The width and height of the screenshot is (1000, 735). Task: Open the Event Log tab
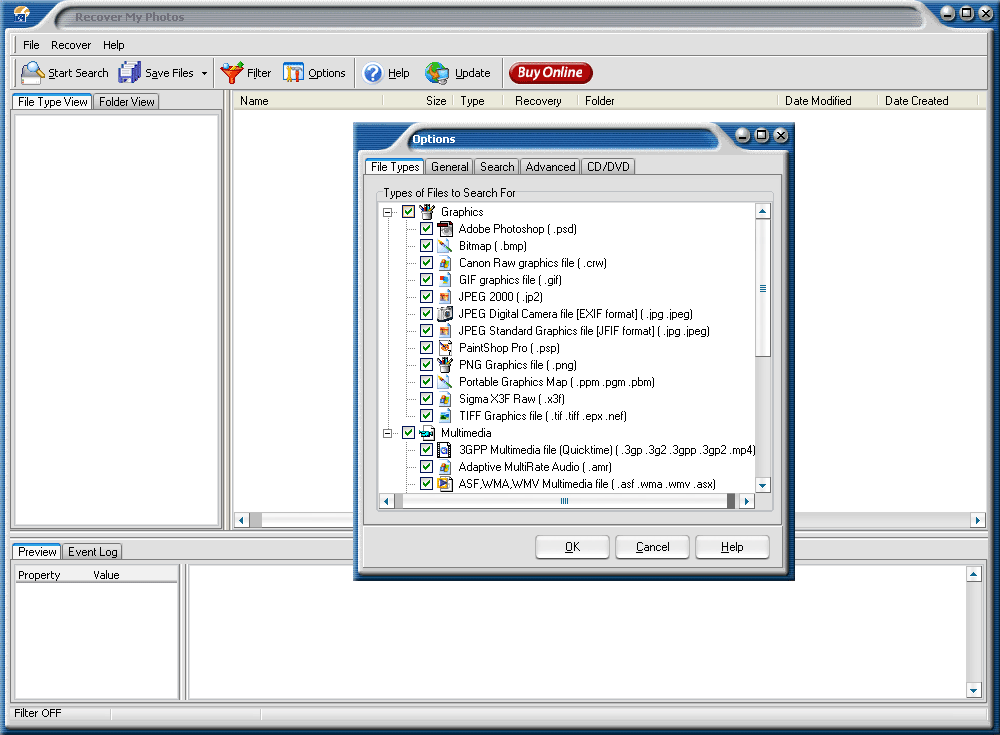pyautogui.click(x=92, y=552)
